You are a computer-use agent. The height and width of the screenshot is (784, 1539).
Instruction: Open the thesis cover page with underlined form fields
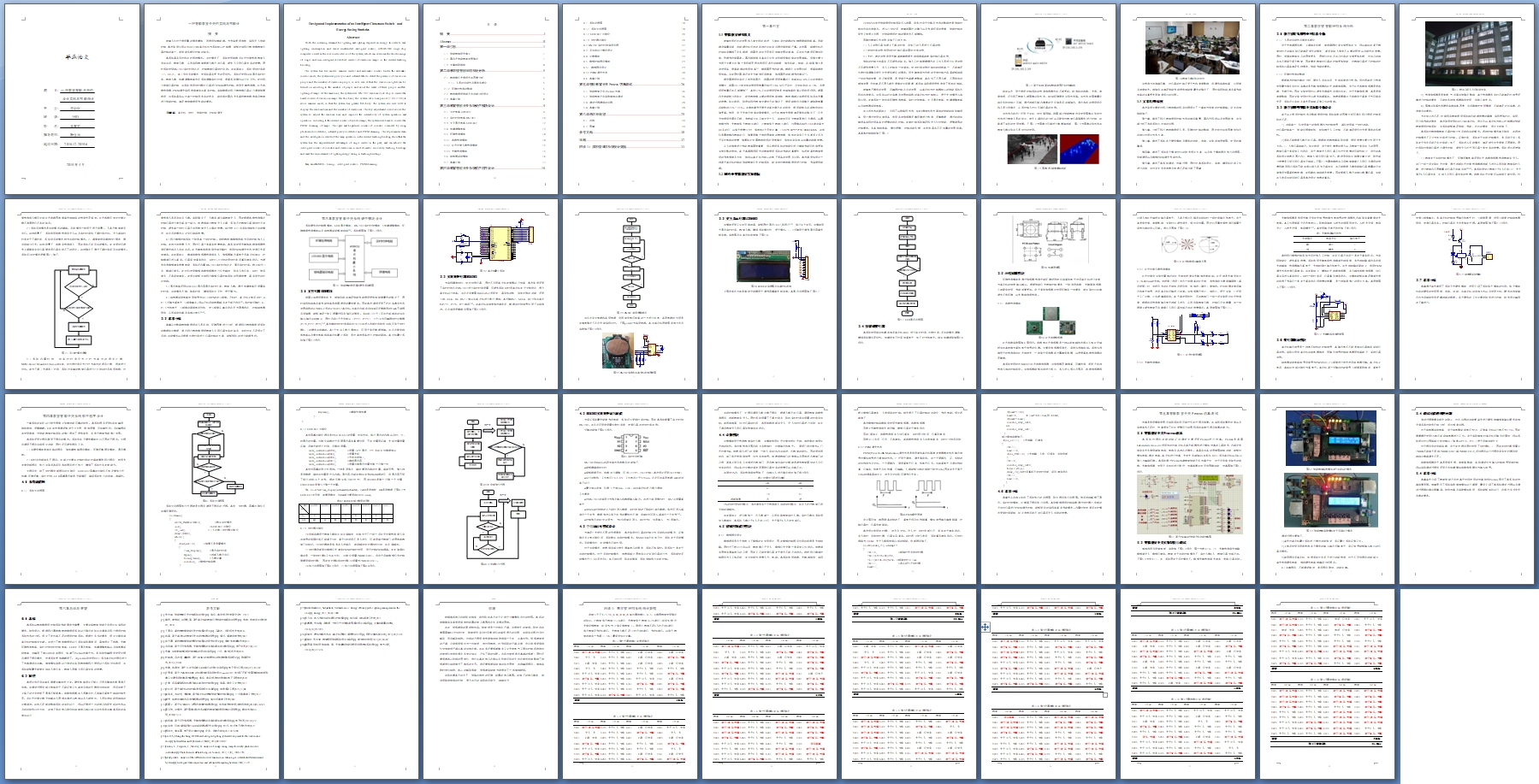point(72,98)
